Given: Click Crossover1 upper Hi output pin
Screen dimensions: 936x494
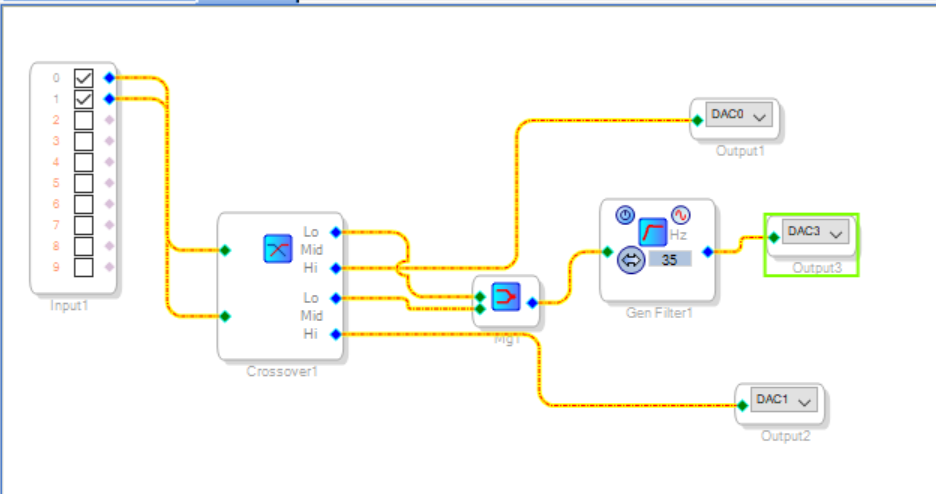Looking at the screenshot, I should [336, 268].
